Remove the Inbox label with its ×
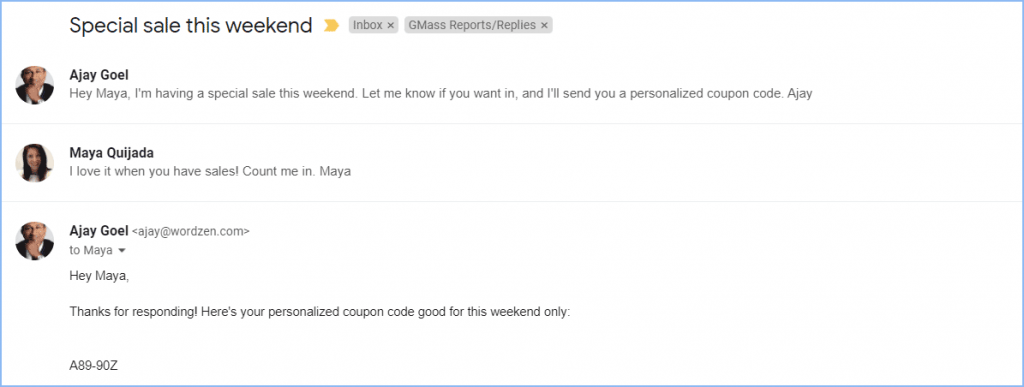1024x387 pixels. pyautogui.click(x=391, y=25)
